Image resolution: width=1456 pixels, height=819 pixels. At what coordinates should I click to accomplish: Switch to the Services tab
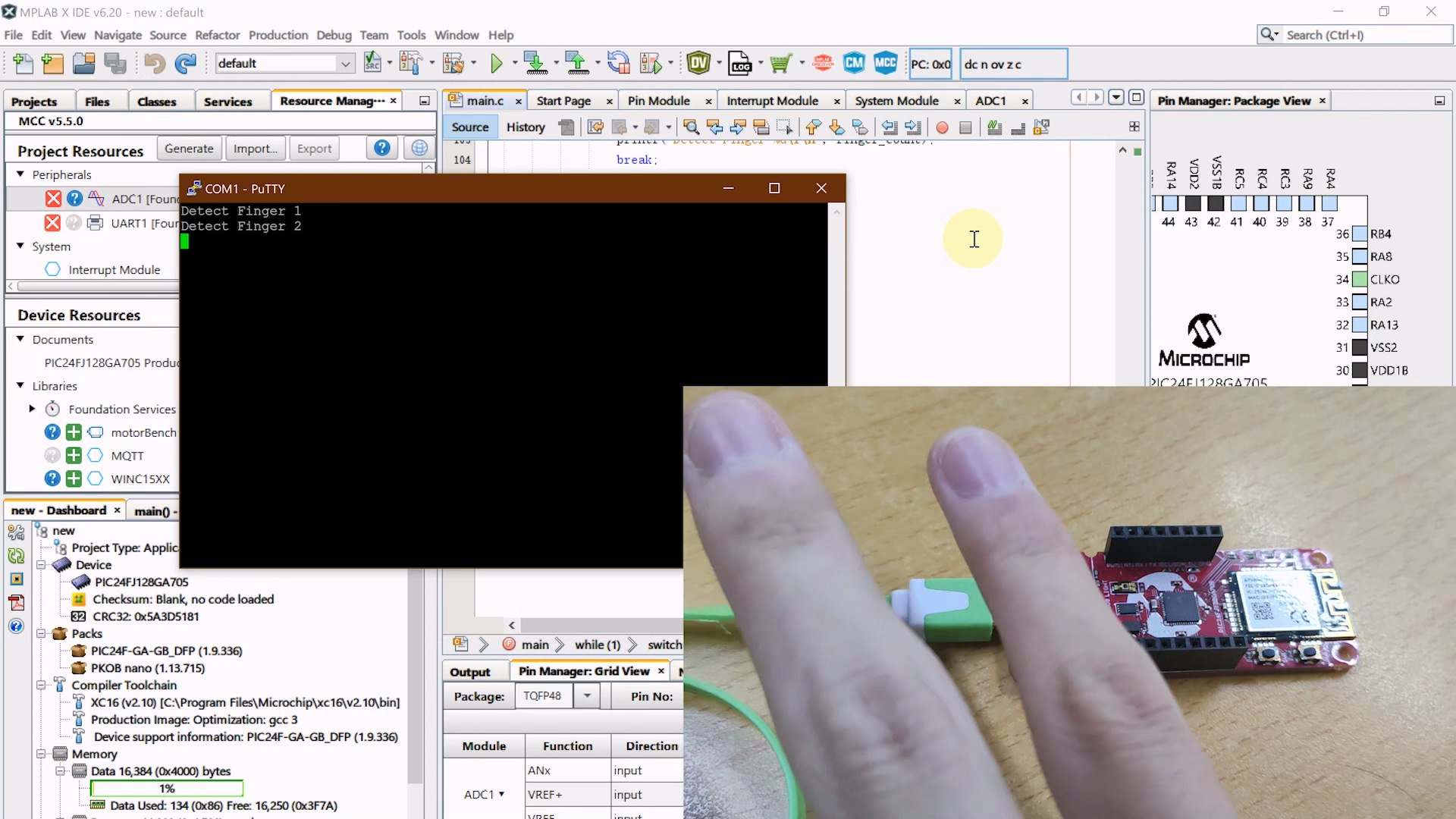point(227,102)
